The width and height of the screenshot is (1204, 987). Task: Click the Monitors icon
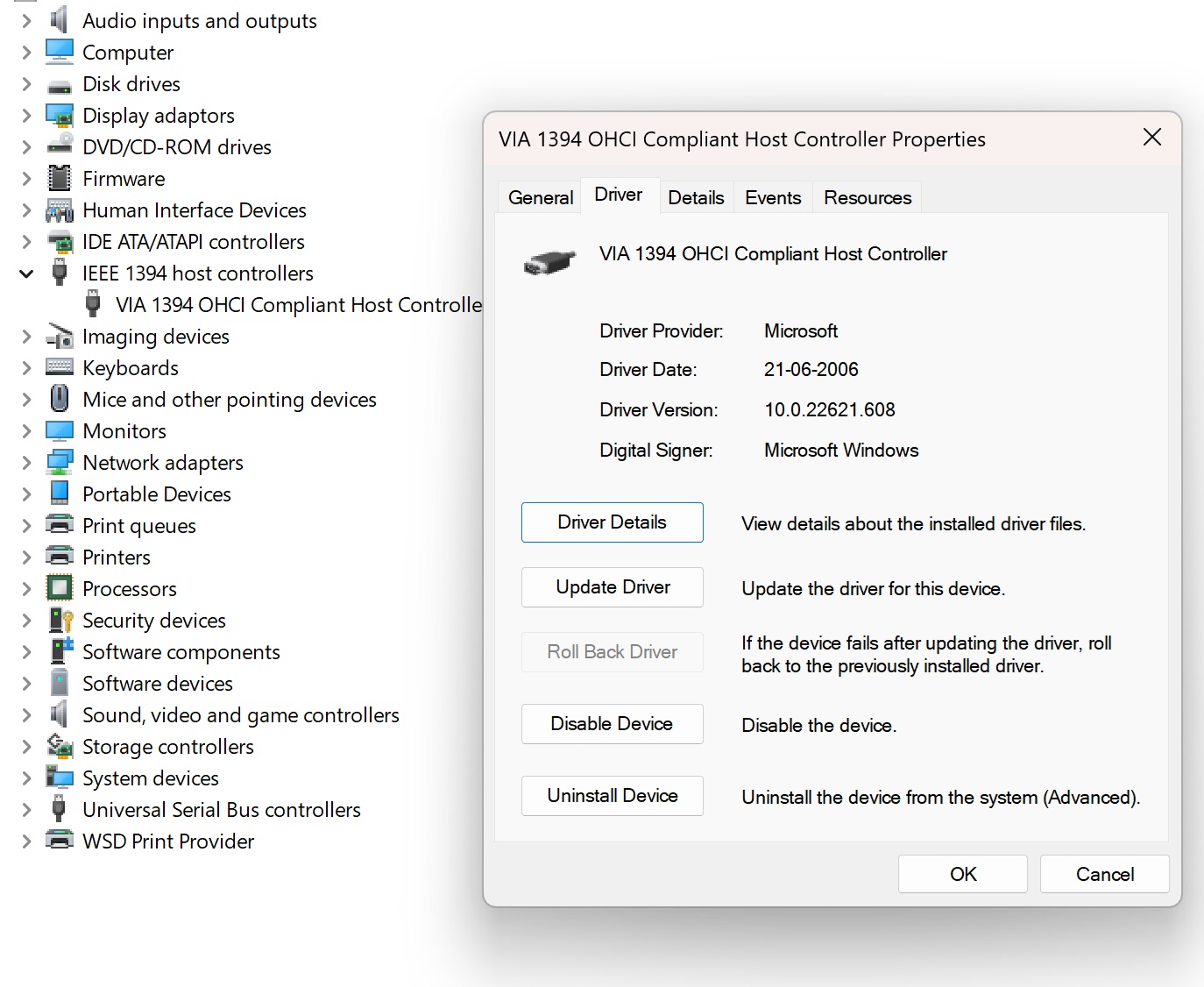(x=59, y=430)
